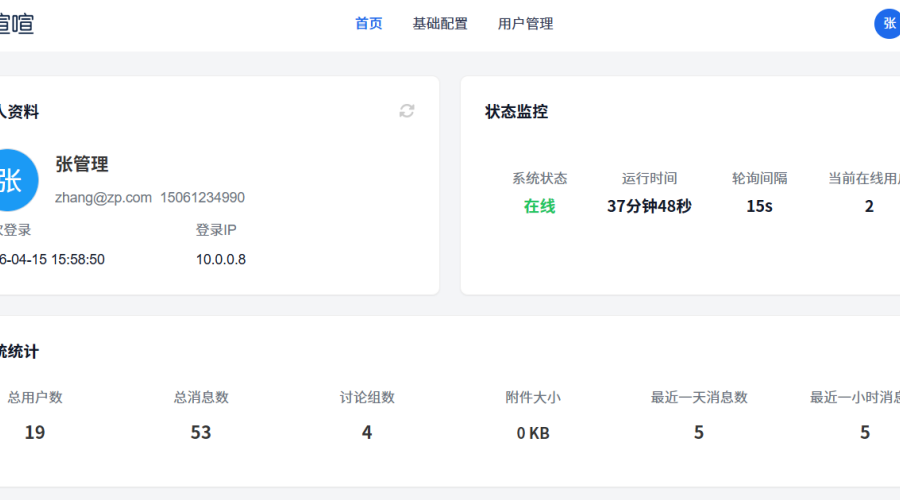Click the 轮询间隔 label
Image resolution: width=900 pixels, height=500 pixels.
[759, 179]
